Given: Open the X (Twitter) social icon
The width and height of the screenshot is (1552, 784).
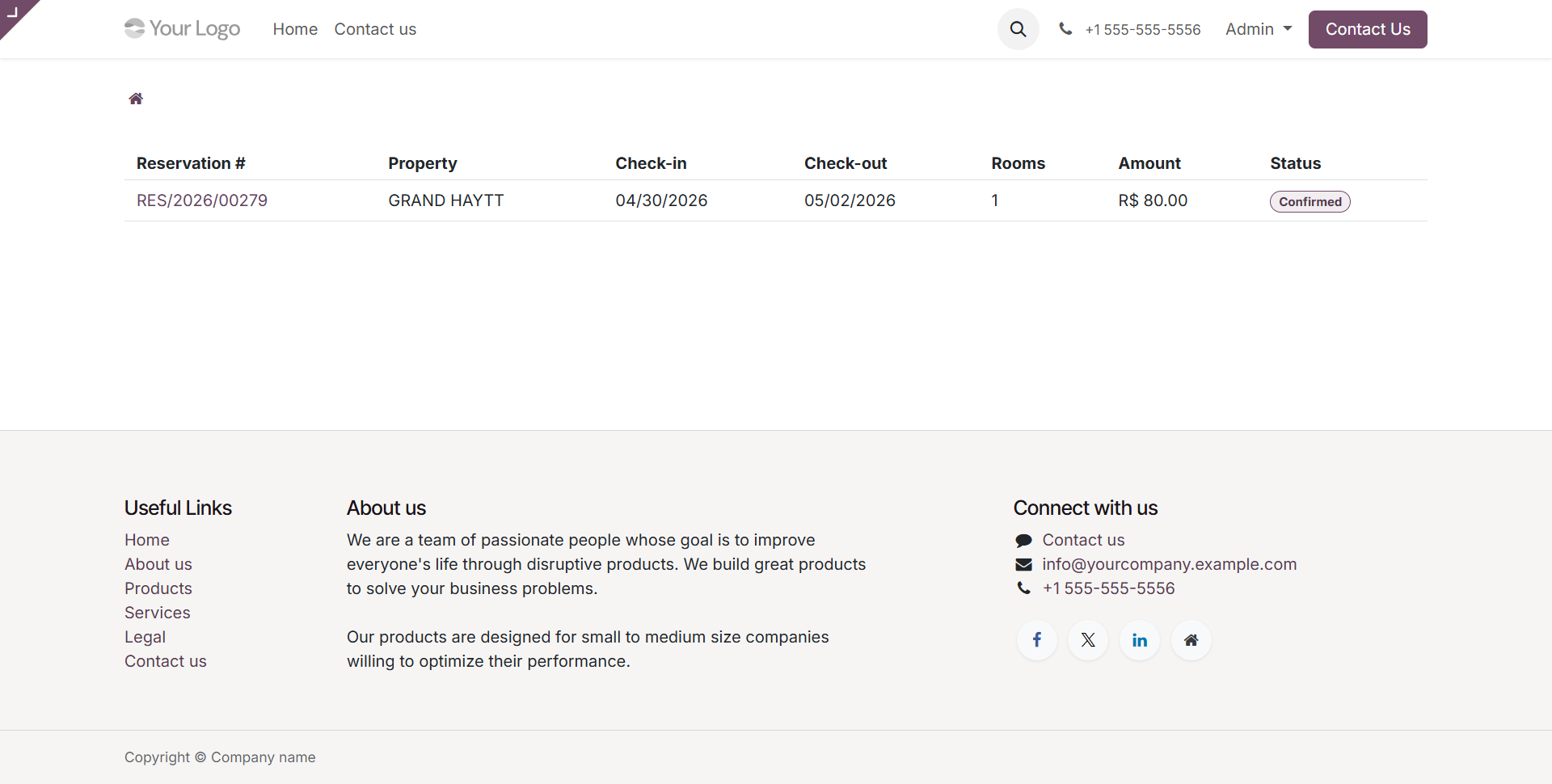Looking at the screenshot, I should (x=1088, y=640).
